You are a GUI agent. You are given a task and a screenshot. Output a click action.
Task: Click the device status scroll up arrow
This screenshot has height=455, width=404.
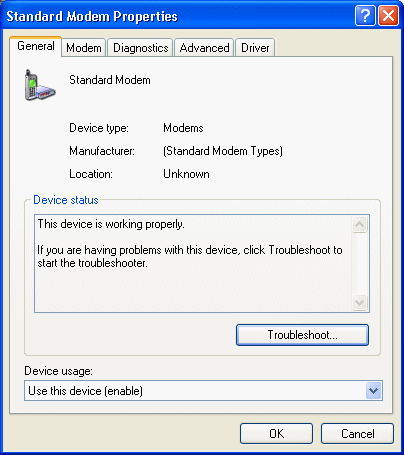359,225
